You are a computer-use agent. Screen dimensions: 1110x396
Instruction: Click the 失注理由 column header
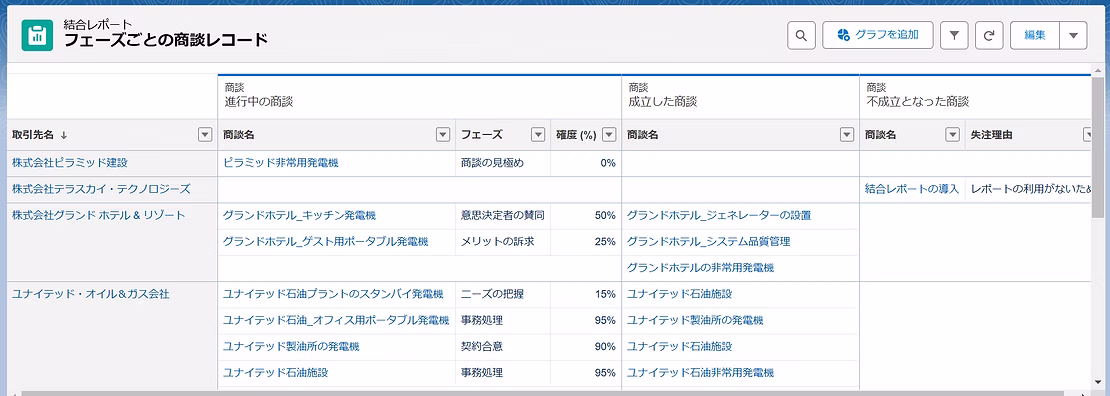click(991, 135)
